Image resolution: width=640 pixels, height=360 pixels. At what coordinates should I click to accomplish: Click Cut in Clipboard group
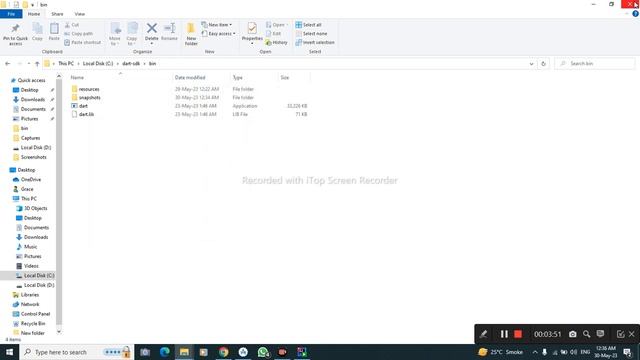coord(72,25)
